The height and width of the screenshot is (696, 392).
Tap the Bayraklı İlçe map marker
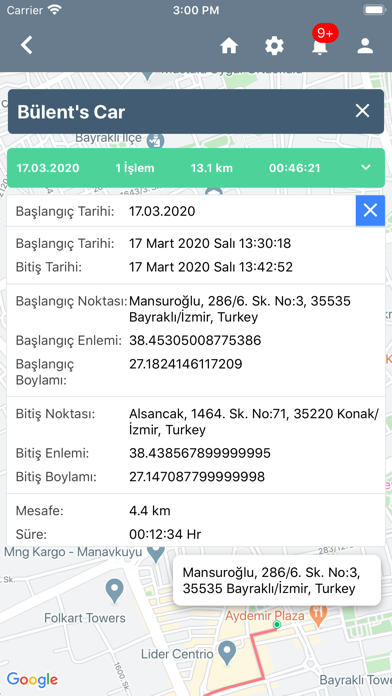(155, 141)
